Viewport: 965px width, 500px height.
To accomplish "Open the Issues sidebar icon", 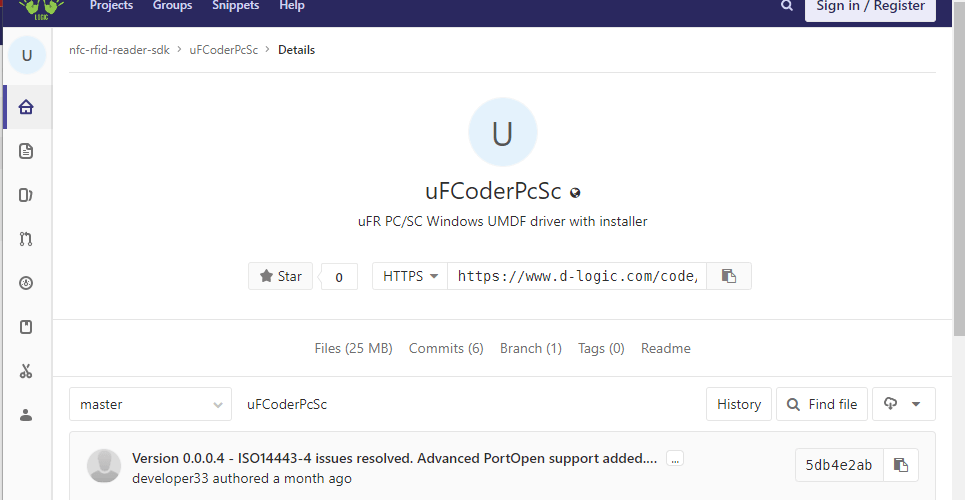I will tap(26, 195).
